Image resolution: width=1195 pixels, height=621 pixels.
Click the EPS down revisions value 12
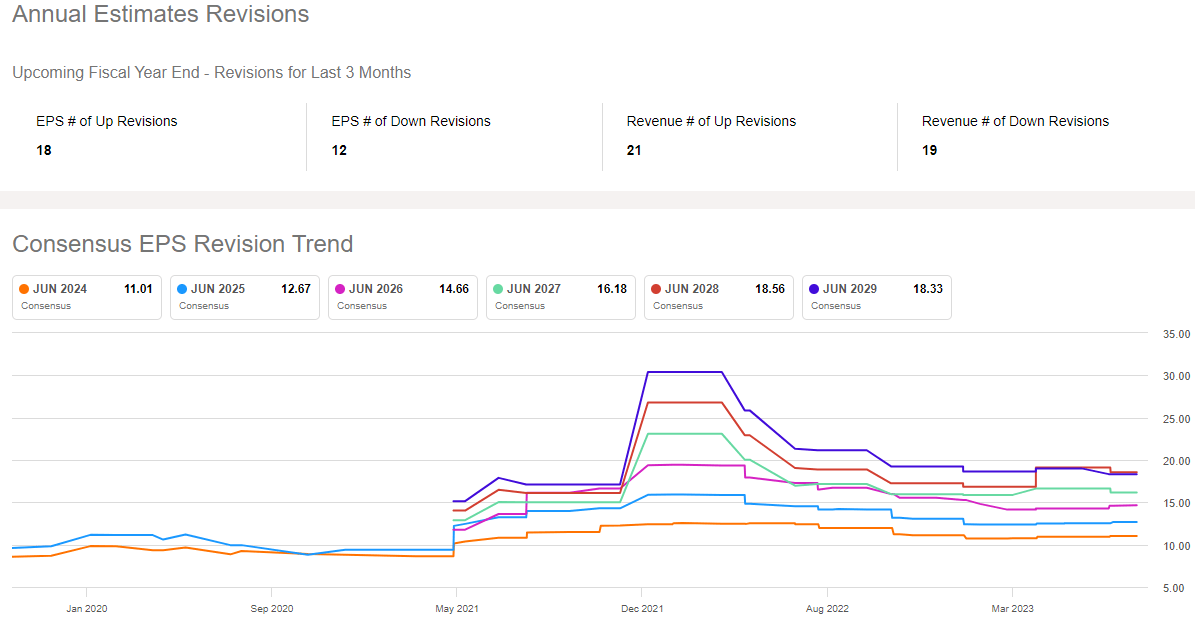[x=340, y=150]
